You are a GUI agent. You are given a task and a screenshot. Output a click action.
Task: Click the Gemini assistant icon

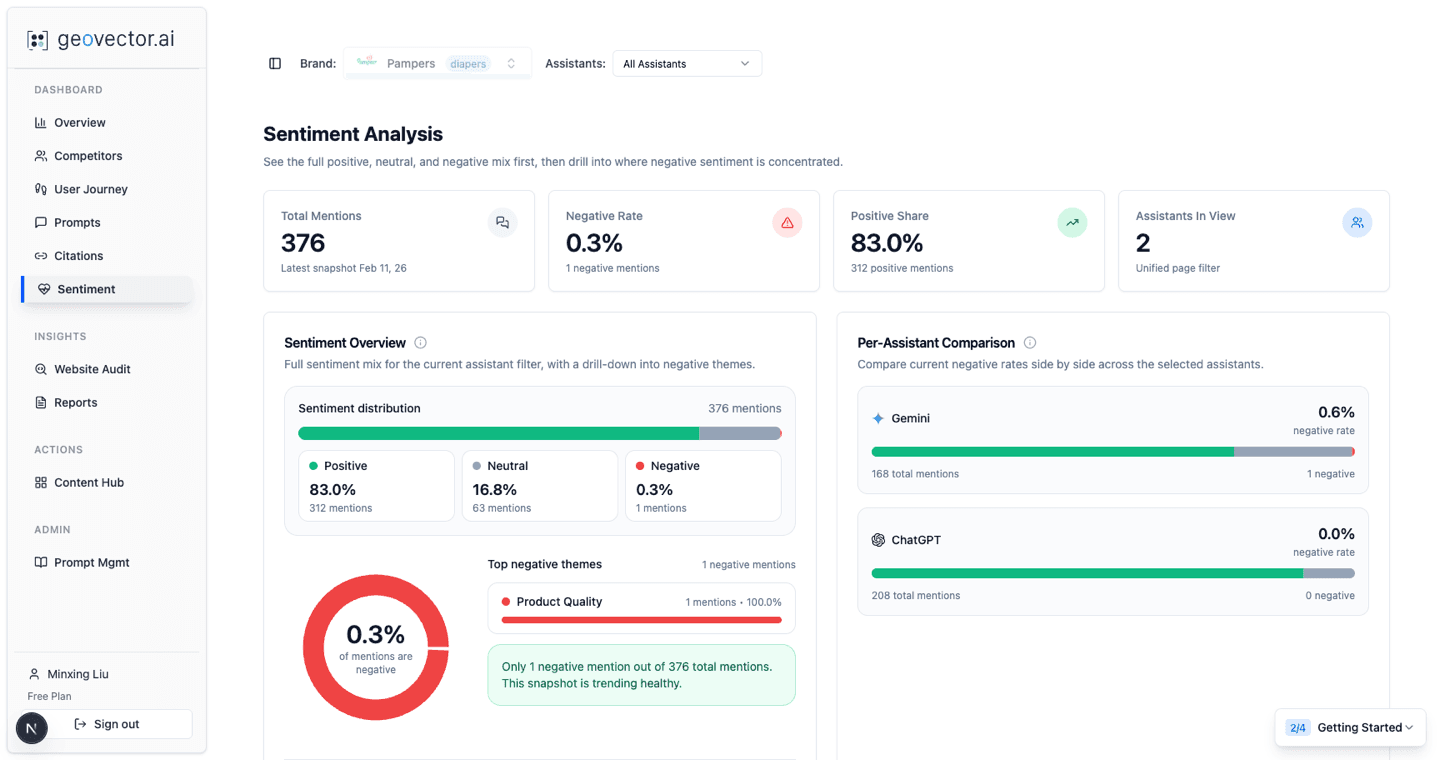pyautogui.click(x=878, y=418)
